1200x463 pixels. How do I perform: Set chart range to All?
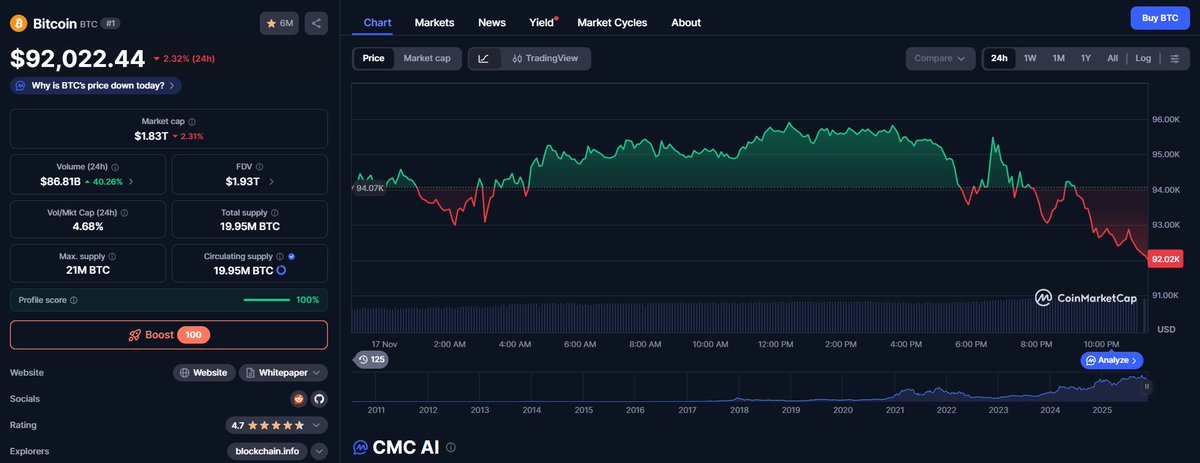1112,58
